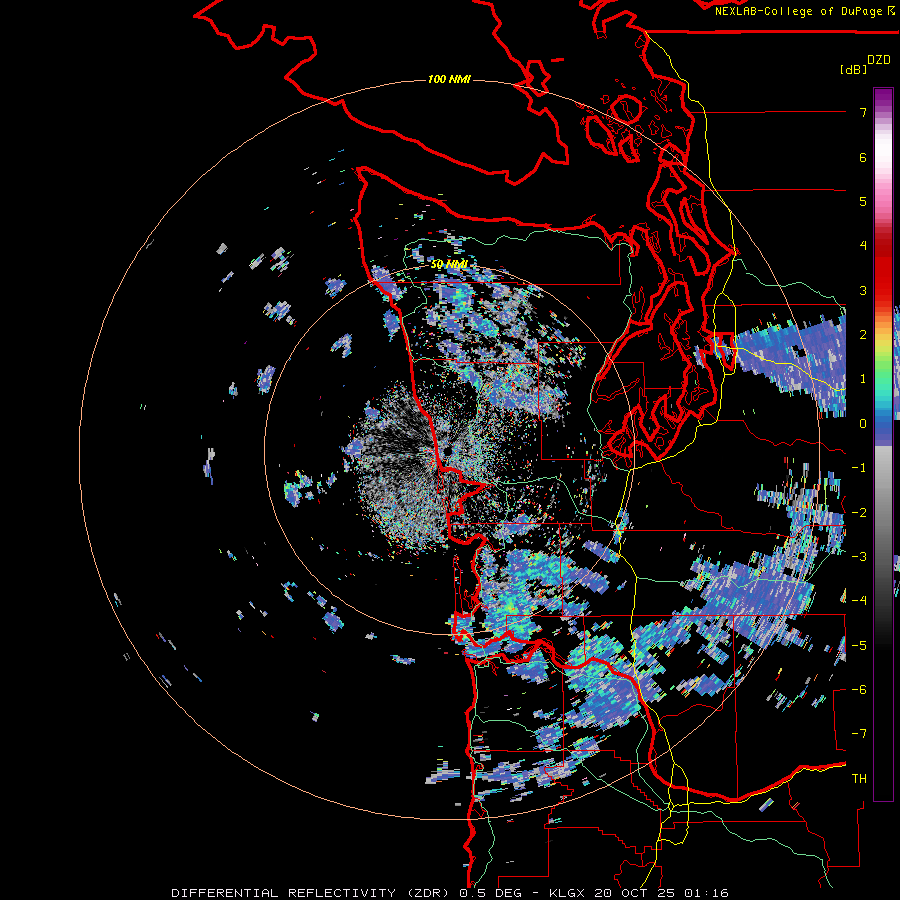
Task: Click the TH threshold label on legend
Action: (x=859, y=779)
